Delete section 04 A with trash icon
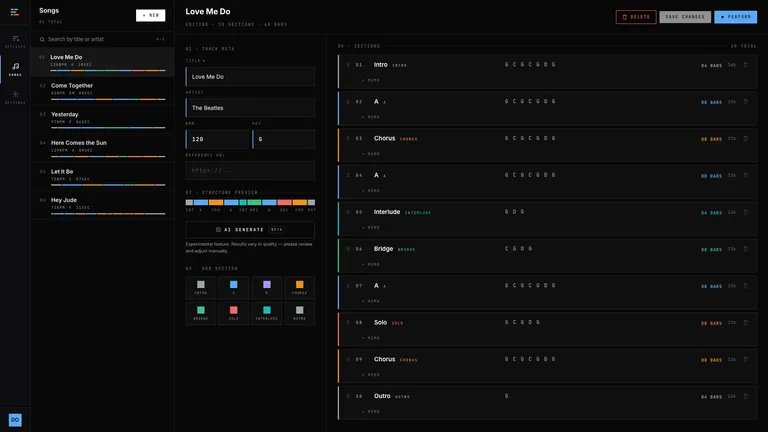Image resolution: width=768 pixels, height=432 pixels. [x=745, y=175]
